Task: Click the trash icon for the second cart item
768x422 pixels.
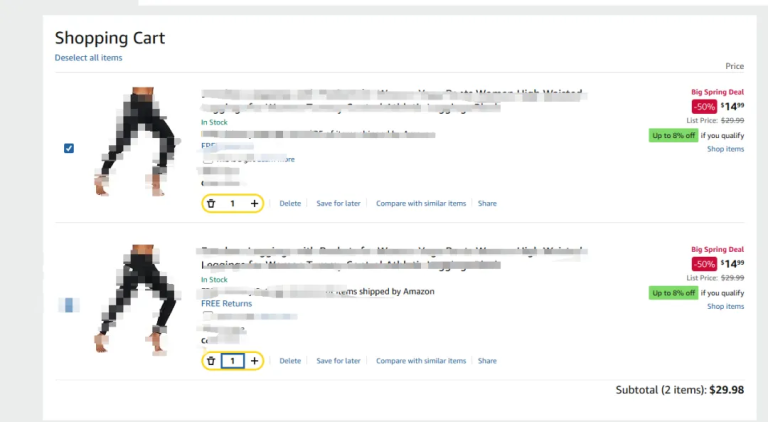Action: point(211,361)
